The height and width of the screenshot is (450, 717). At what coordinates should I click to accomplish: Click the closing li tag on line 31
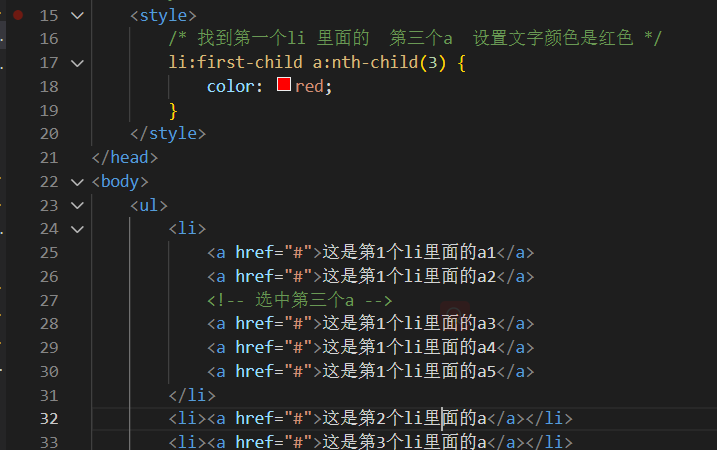tap(192, 395)
